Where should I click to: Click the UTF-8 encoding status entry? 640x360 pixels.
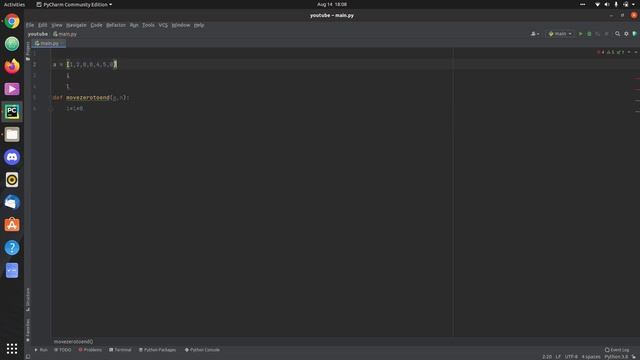tap(571, 357)
